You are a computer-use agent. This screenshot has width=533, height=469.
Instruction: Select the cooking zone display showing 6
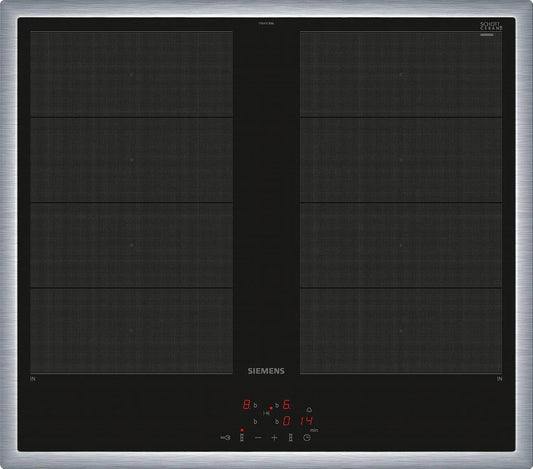coord(287,404)
